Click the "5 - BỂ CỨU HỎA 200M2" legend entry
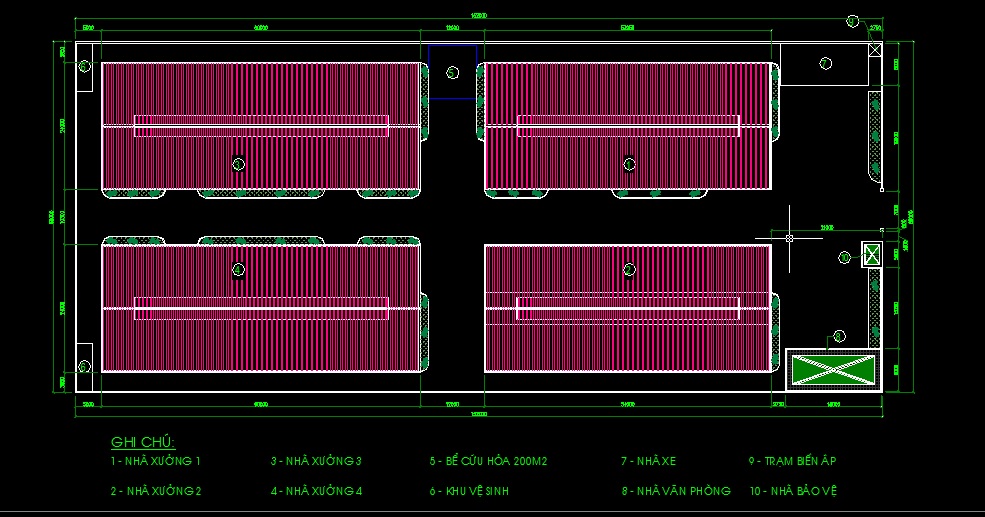Viewport: 985px width, 517px height. point(489,462)
